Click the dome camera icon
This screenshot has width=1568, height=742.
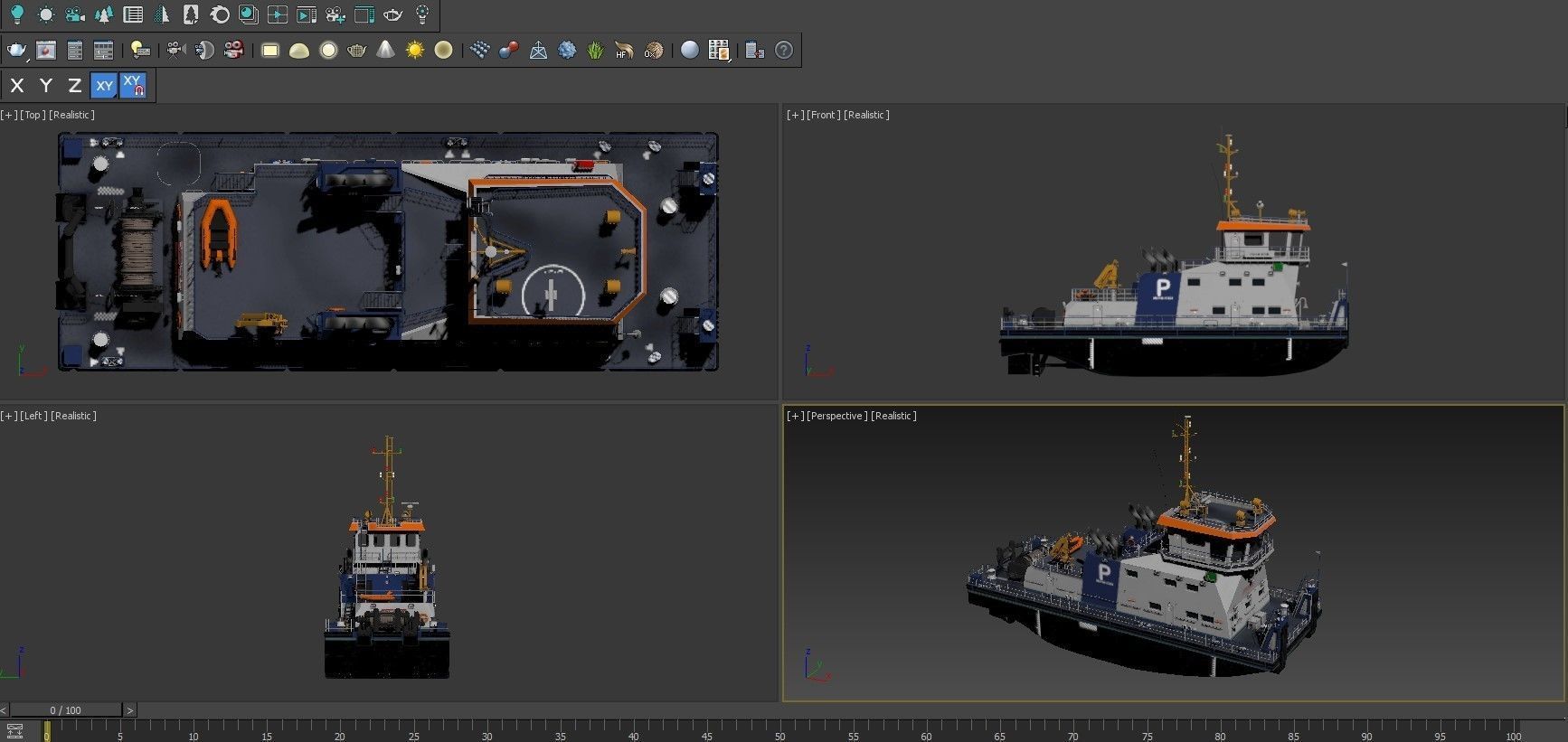coord(205,50)
